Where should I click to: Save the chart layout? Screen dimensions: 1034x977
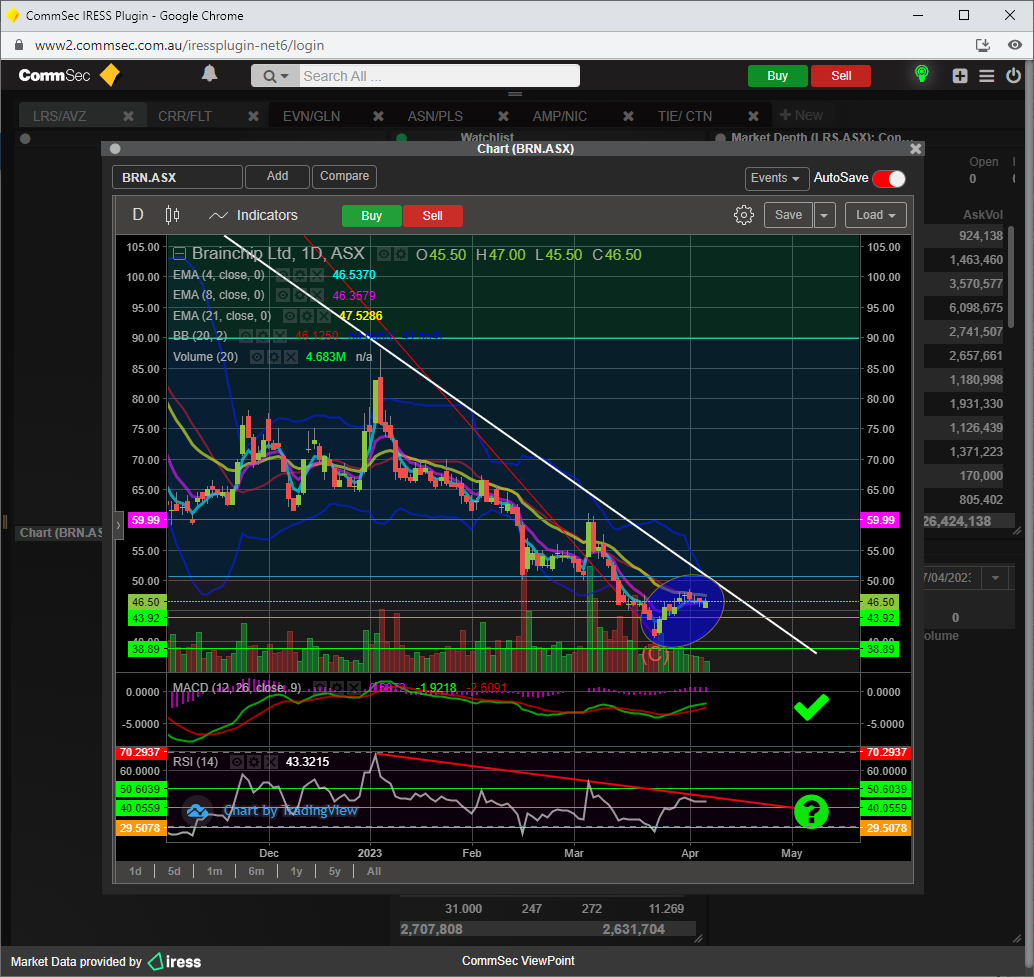[x=788, y=215]
